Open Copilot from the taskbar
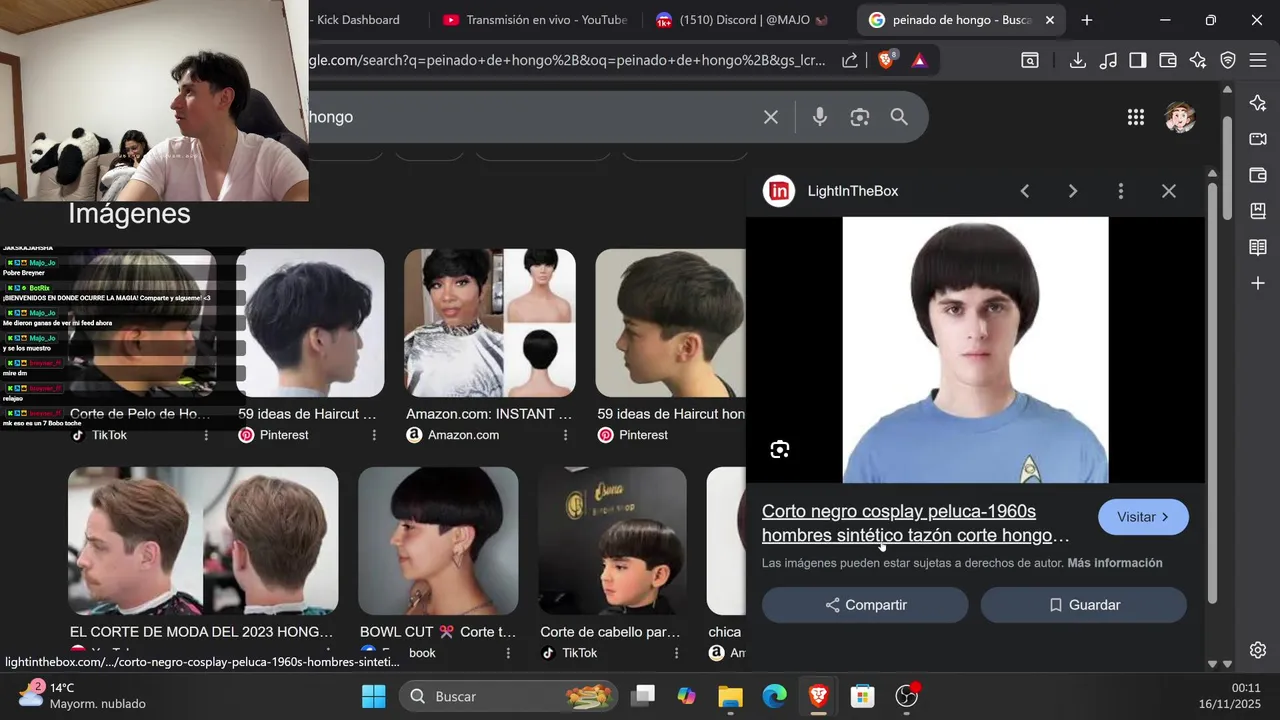This screenshot has height=720, width=1280. click(x=686, y=696)
